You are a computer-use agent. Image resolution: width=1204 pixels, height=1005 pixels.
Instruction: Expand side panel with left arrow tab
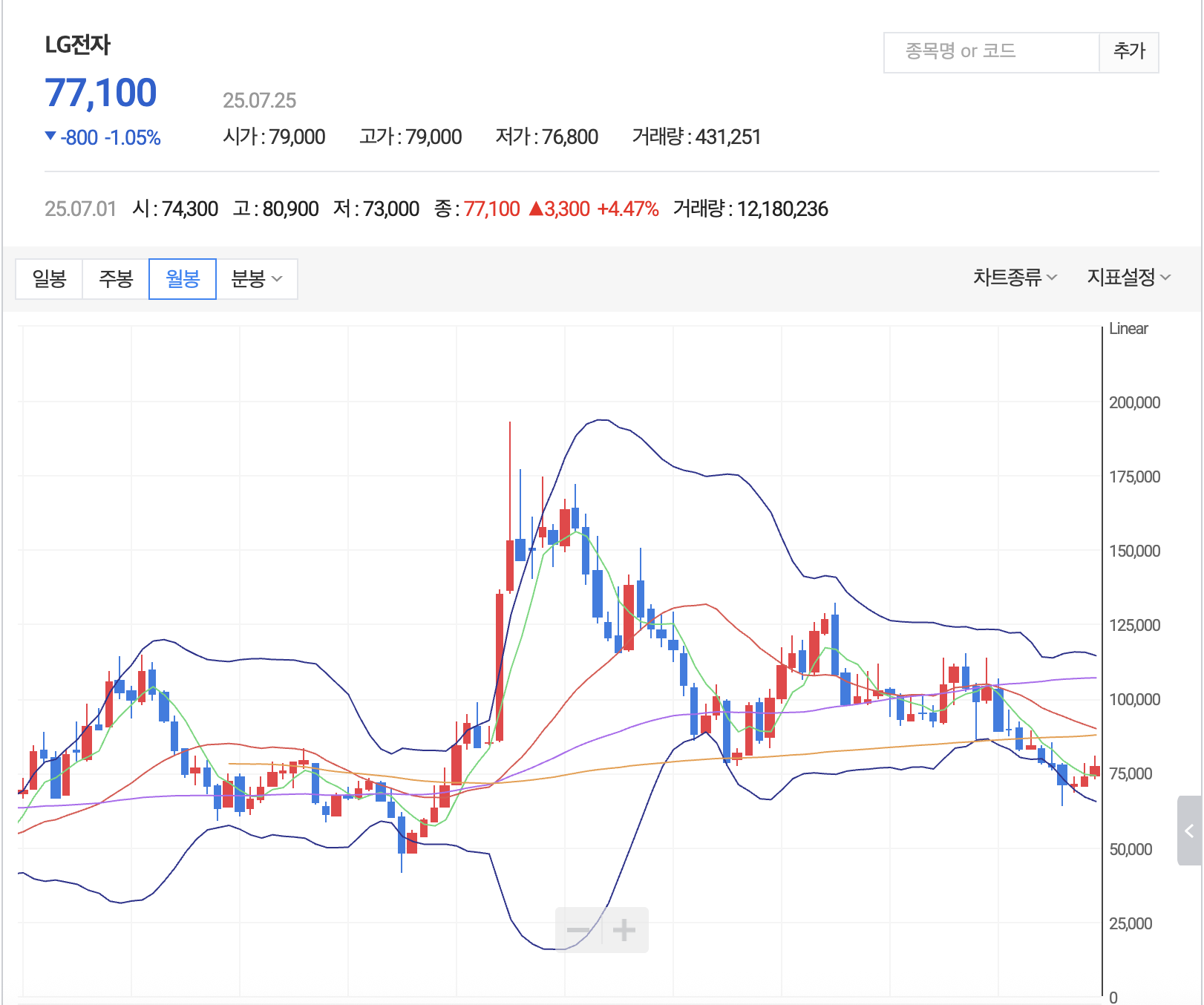click(1189, 831)
